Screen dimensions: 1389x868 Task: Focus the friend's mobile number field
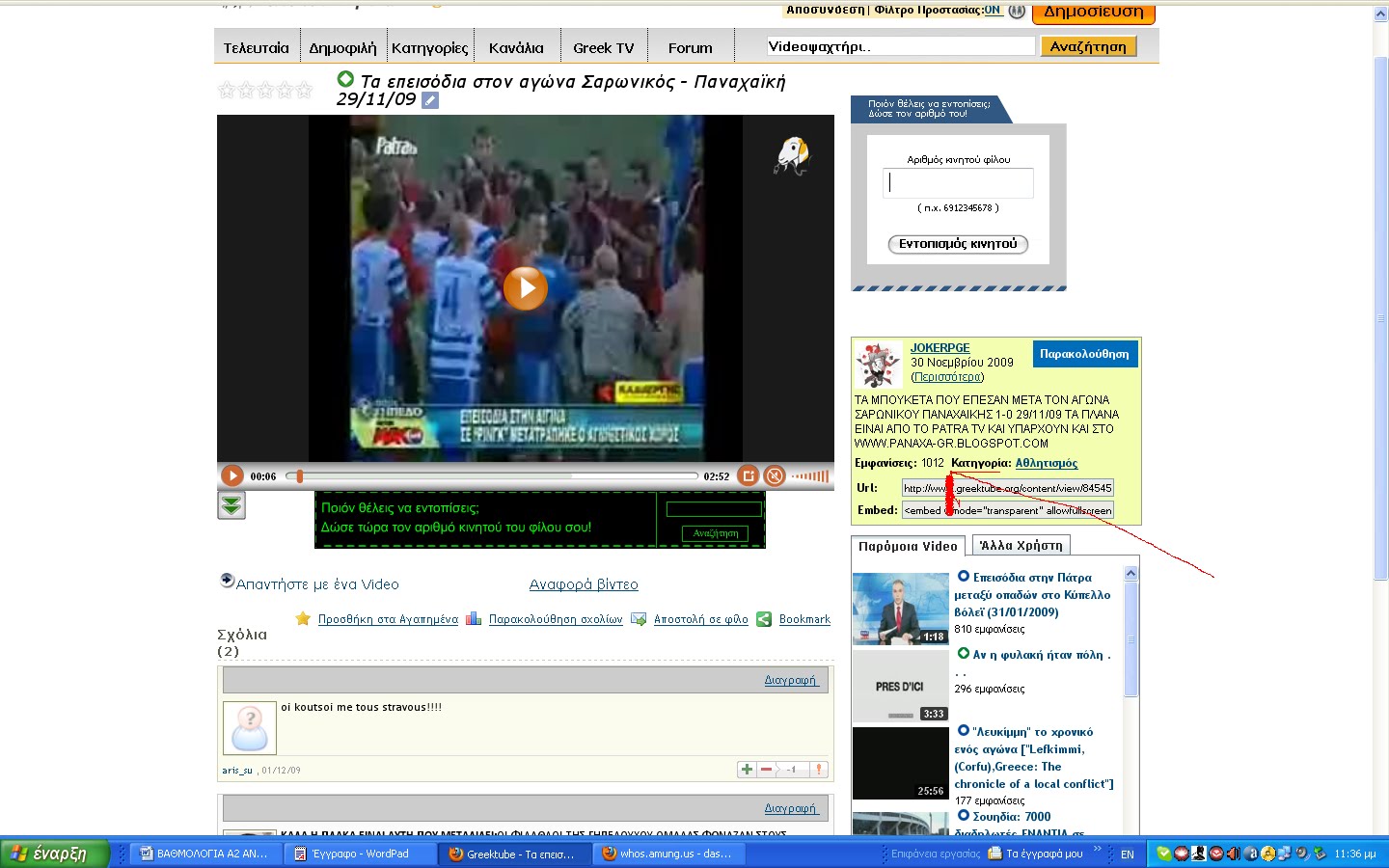958,183
